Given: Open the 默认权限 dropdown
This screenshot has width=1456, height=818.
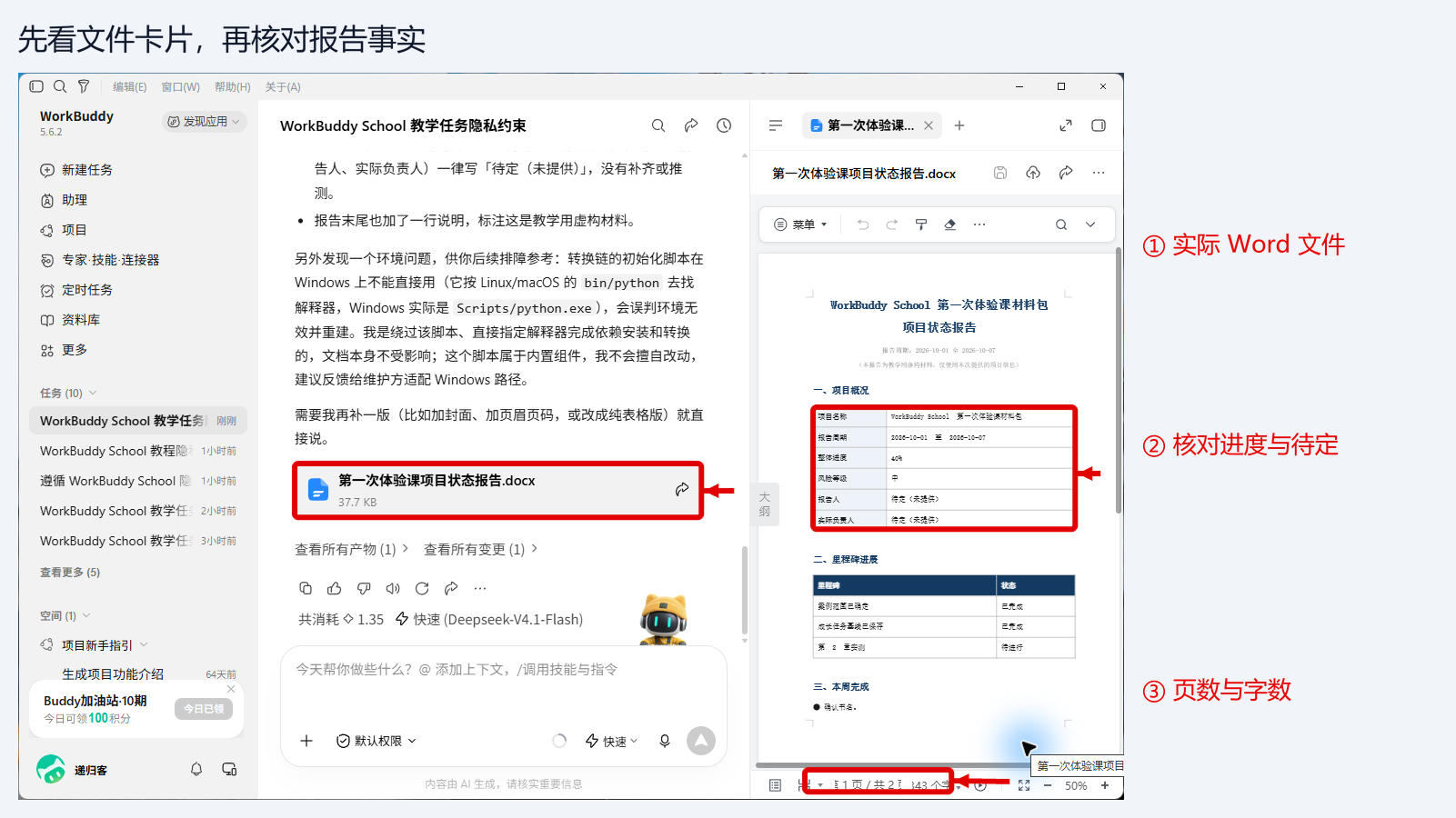Looking at the screenshot, I should (377, 741).
